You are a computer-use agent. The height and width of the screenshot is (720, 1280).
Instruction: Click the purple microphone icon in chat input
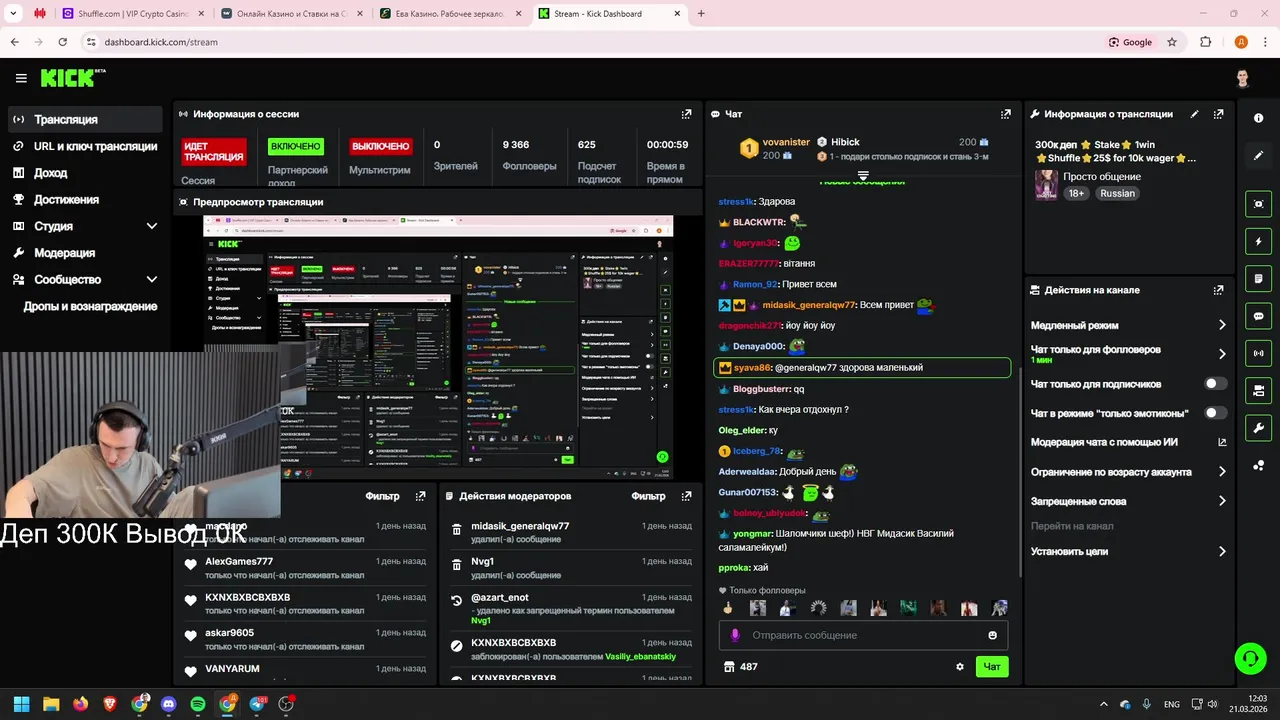pyautogui.click(x=735, y=635)
